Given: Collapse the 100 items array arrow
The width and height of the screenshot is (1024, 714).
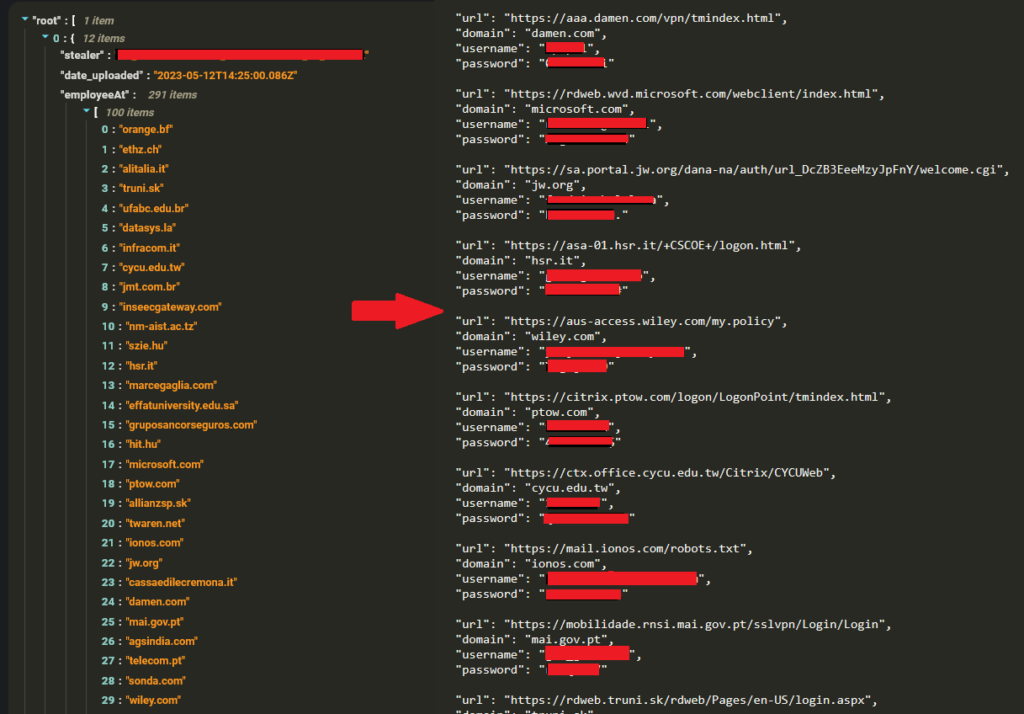Looking at the screenshot, I should click(86, 112).
